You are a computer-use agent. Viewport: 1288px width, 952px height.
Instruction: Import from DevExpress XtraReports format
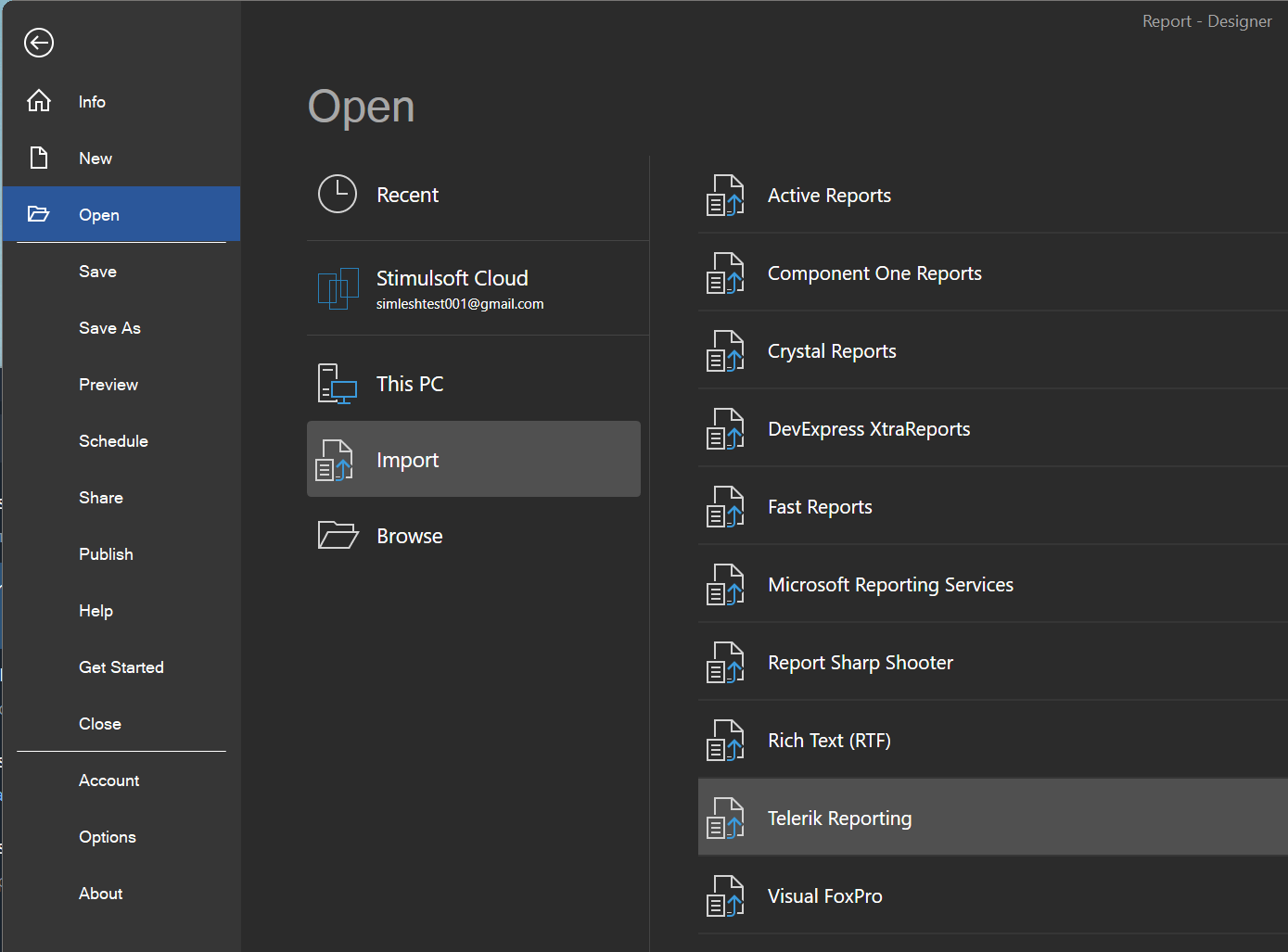pos(992,429)
